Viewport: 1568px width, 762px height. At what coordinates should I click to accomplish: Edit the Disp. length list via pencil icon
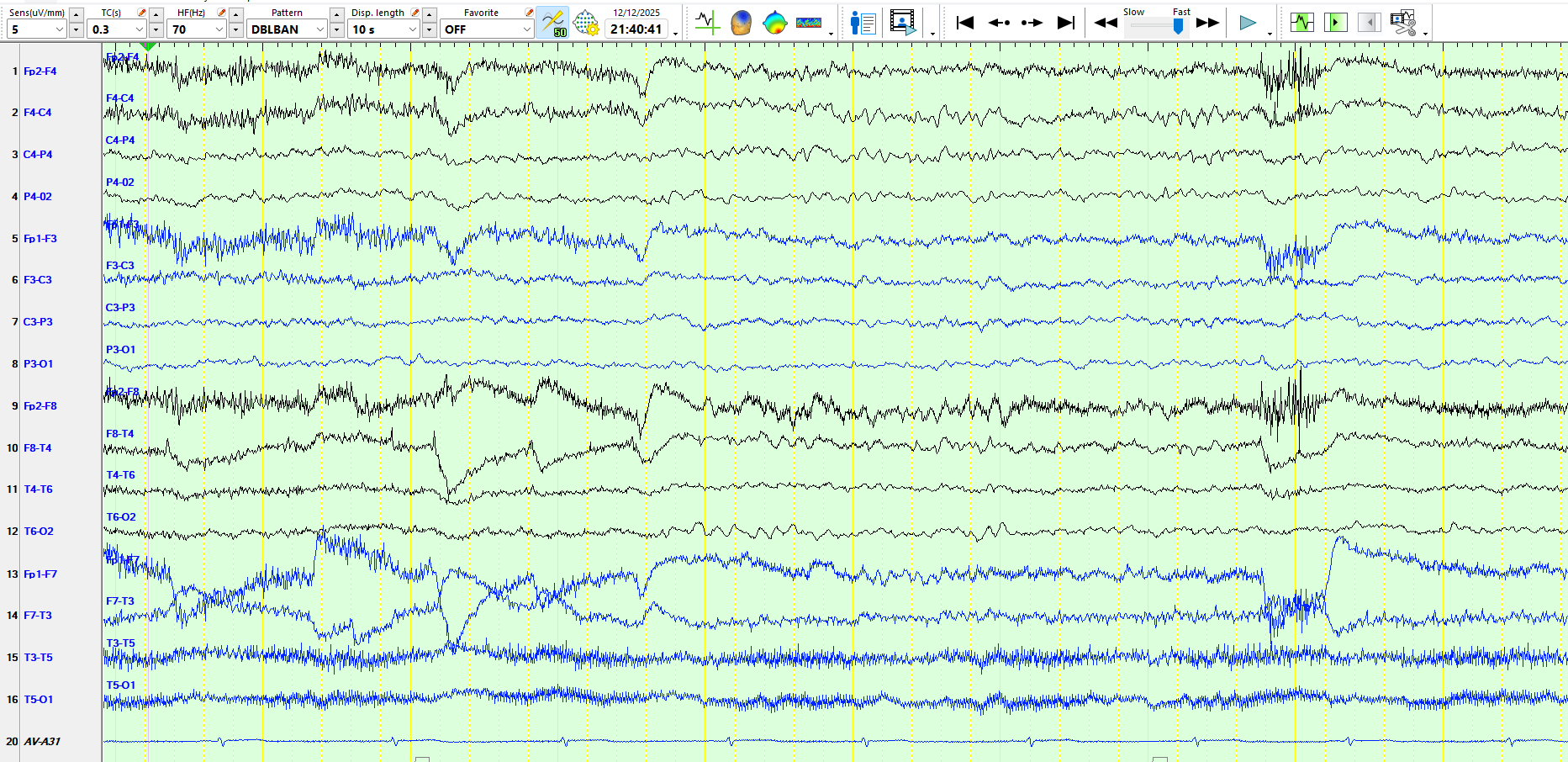[x=414, y=13]
